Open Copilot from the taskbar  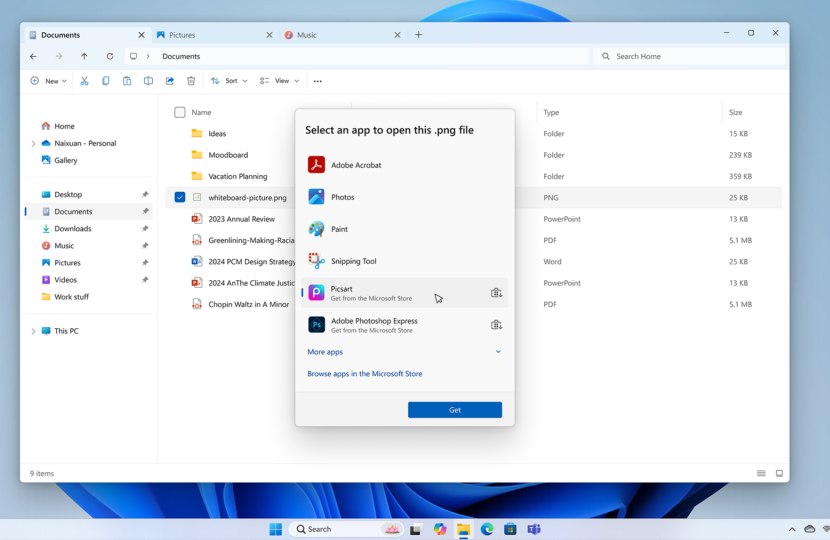pos(439,529)
